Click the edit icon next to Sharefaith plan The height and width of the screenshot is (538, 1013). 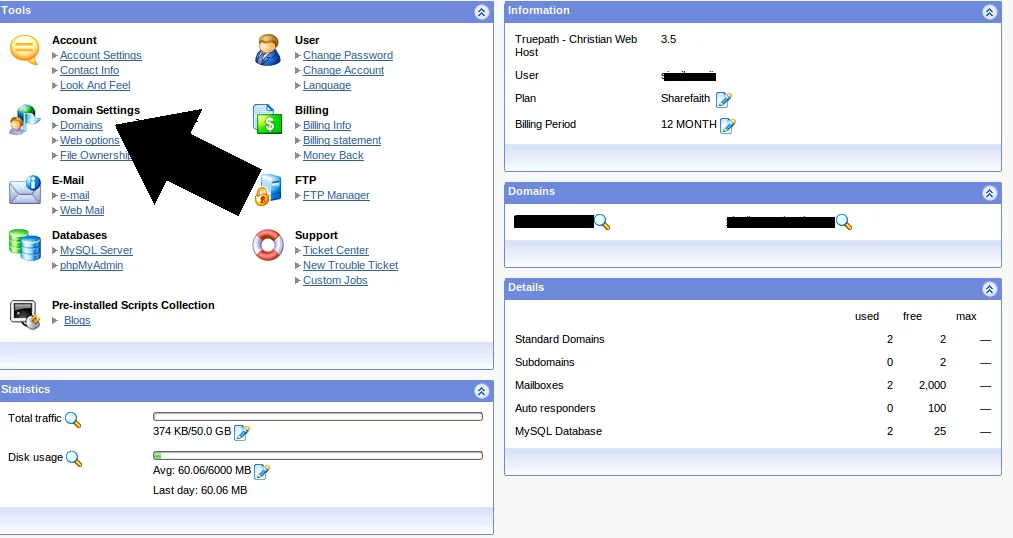(724, 99)
